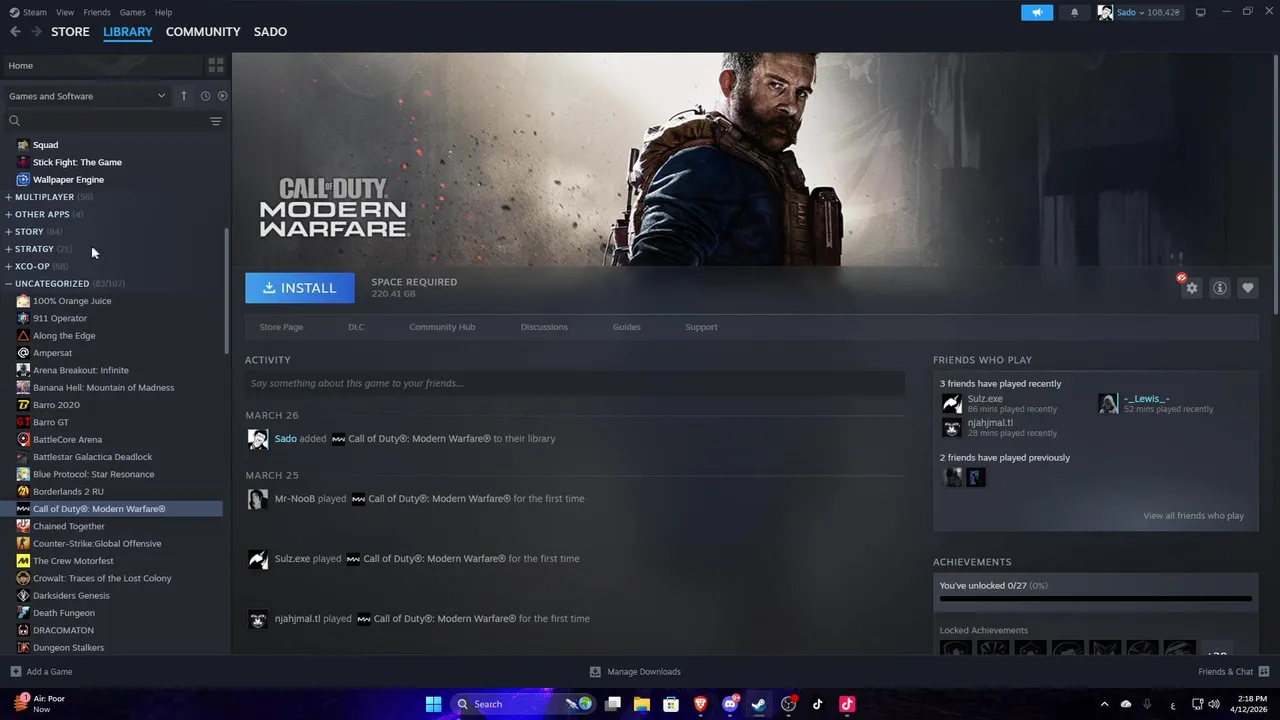
Task: Open Microsoft Store from the taskbar
Action: (x=671, y=704)
